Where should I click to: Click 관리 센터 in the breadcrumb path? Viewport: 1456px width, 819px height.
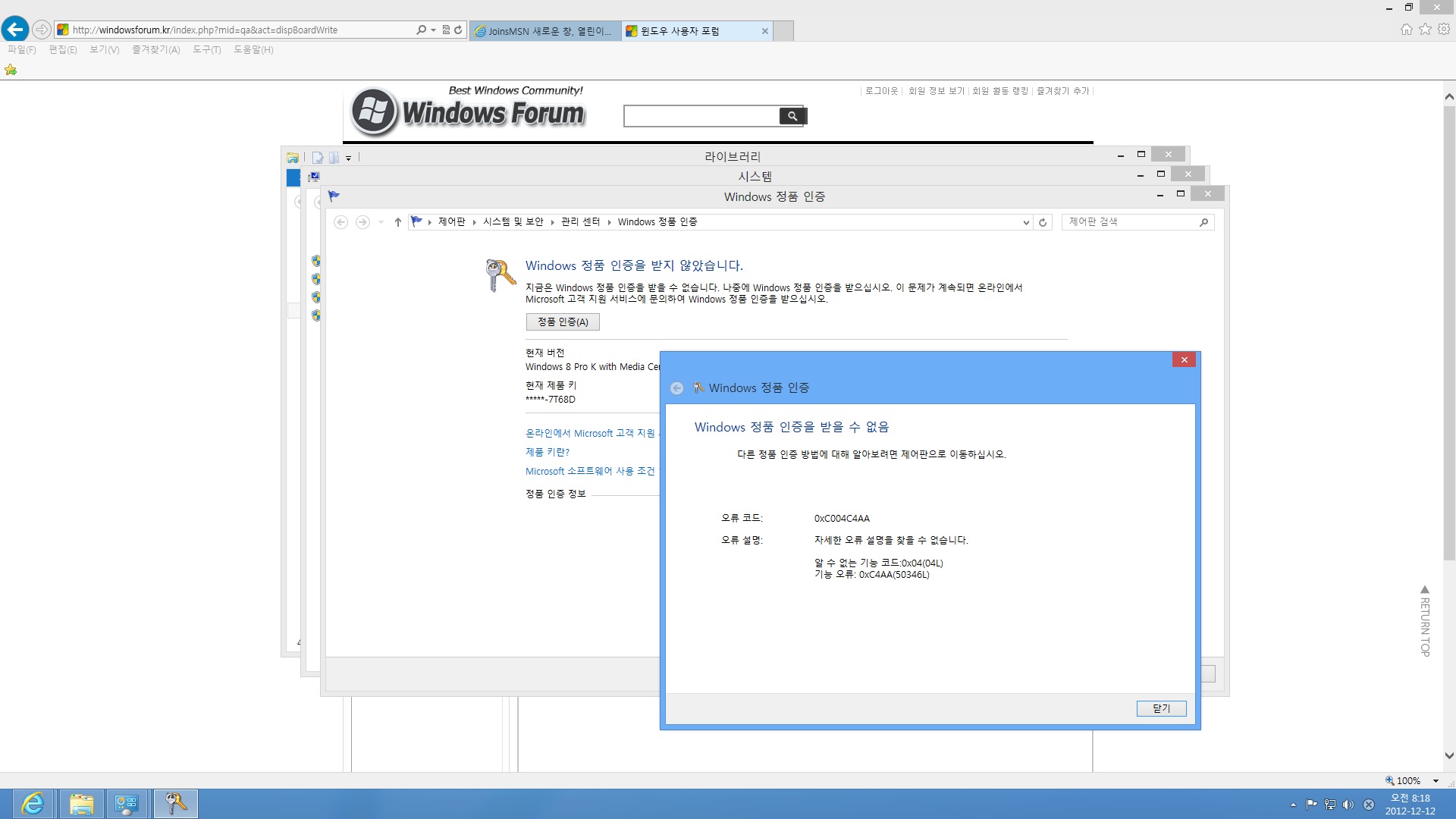point(580,222)
